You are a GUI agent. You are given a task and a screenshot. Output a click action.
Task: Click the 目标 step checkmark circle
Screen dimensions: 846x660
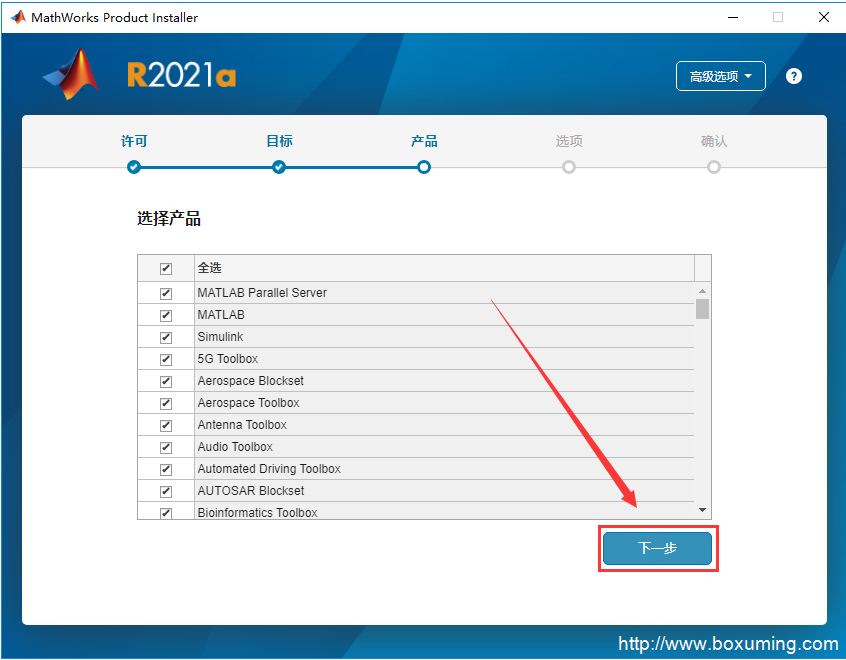pyautogui.click(x=279, y=167)
